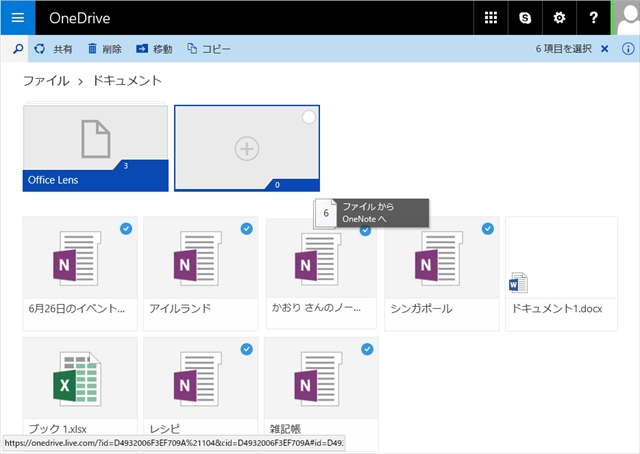The width and height of the screenshot is (640, 454).
Task: Click the アイルランド file name
Action: click(x=180, y=309)
